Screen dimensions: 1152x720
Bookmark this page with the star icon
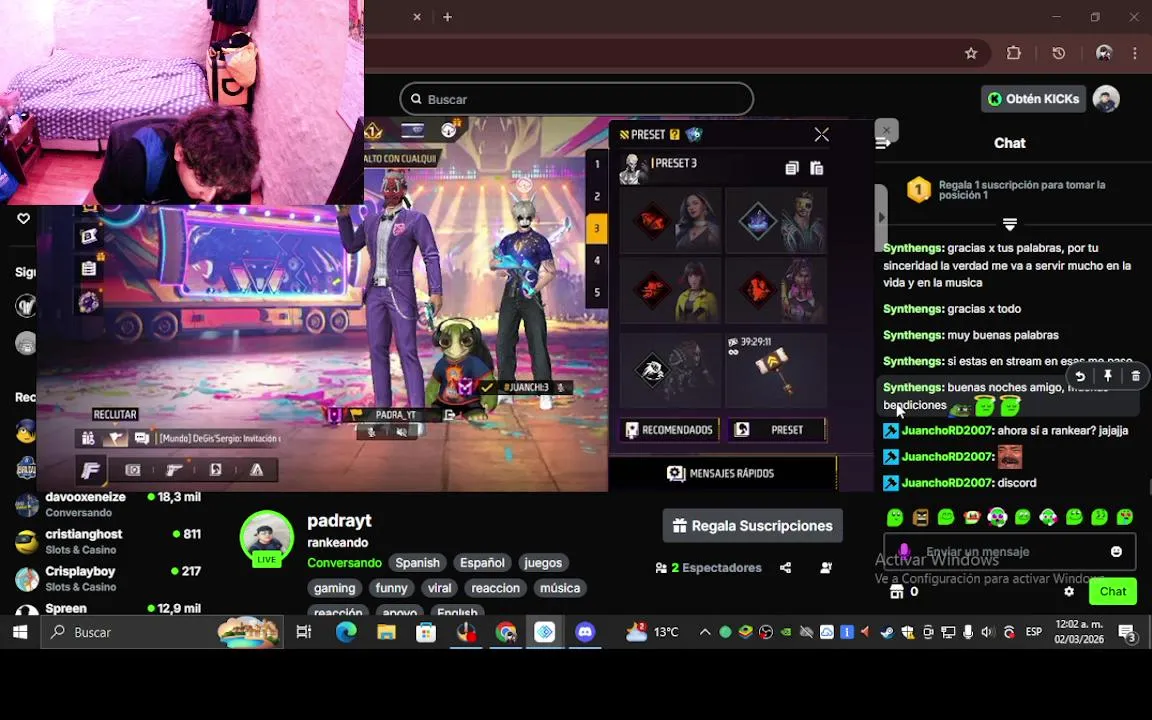click(x=971, y=53)
